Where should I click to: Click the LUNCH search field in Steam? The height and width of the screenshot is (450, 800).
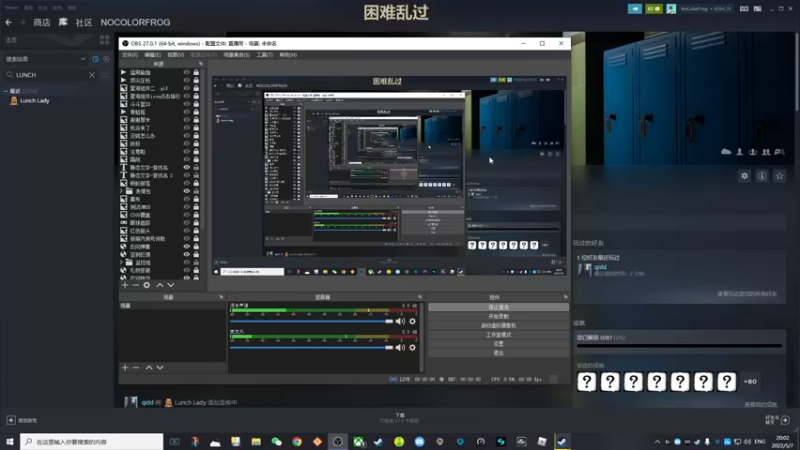[50, 75]
